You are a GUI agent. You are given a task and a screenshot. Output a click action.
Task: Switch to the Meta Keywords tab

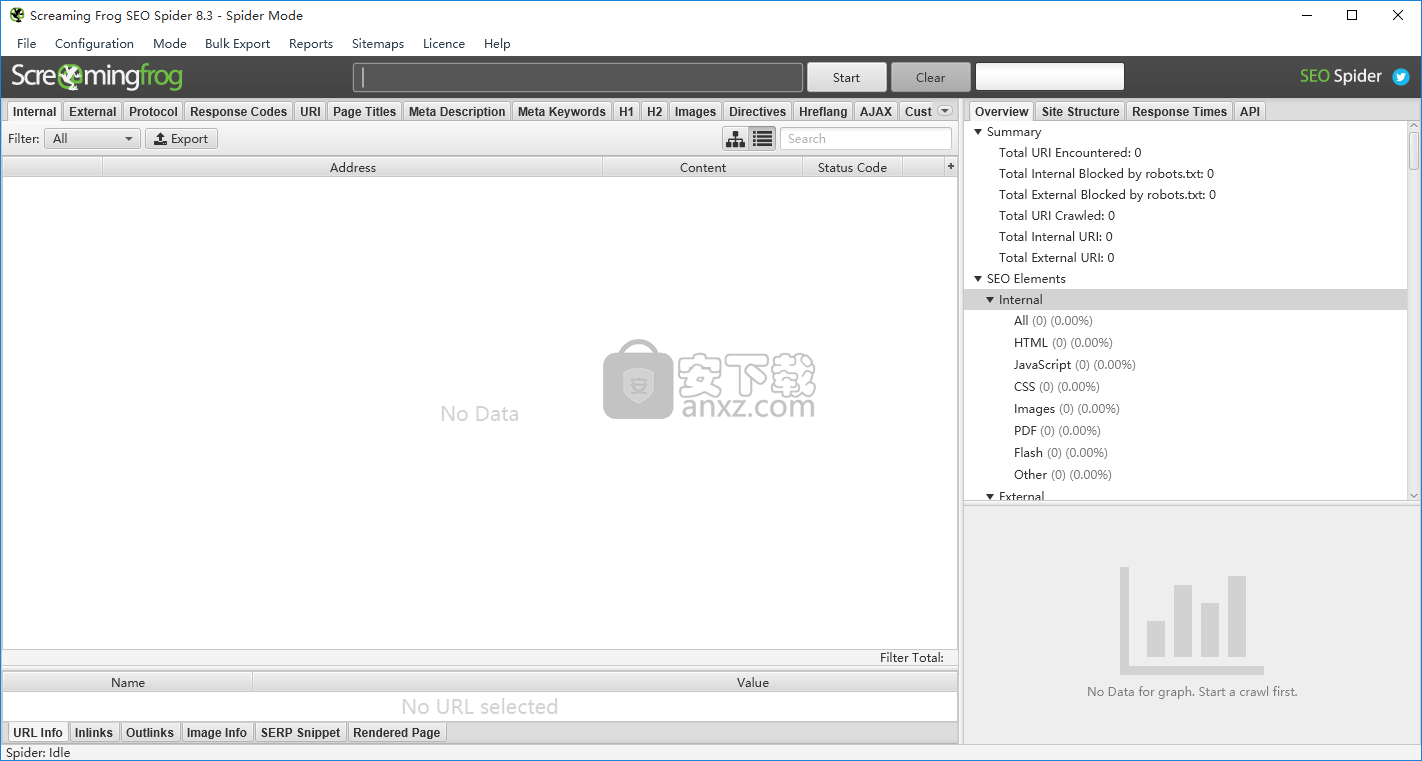pos(561,112)
